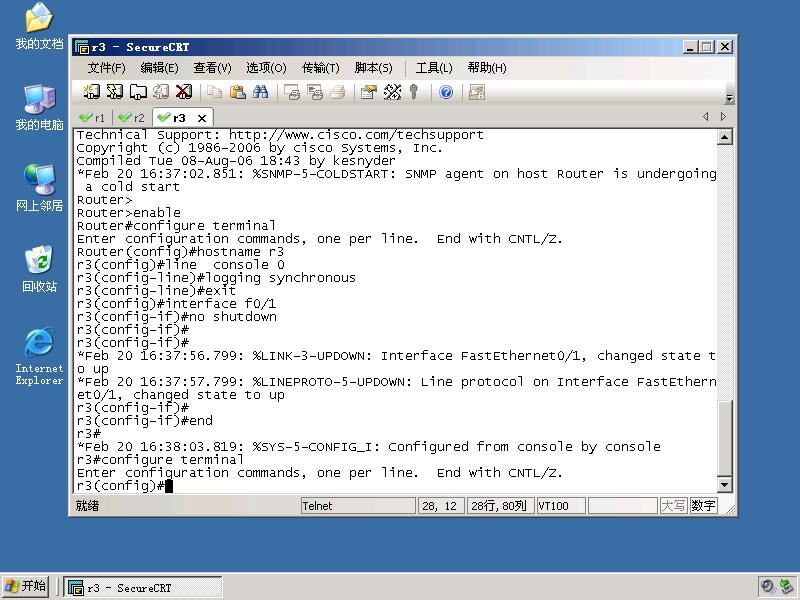Viewport: 800px width, 600px height.
Task: Open the 脚本(S) menu
Action: tap(373, 68)
